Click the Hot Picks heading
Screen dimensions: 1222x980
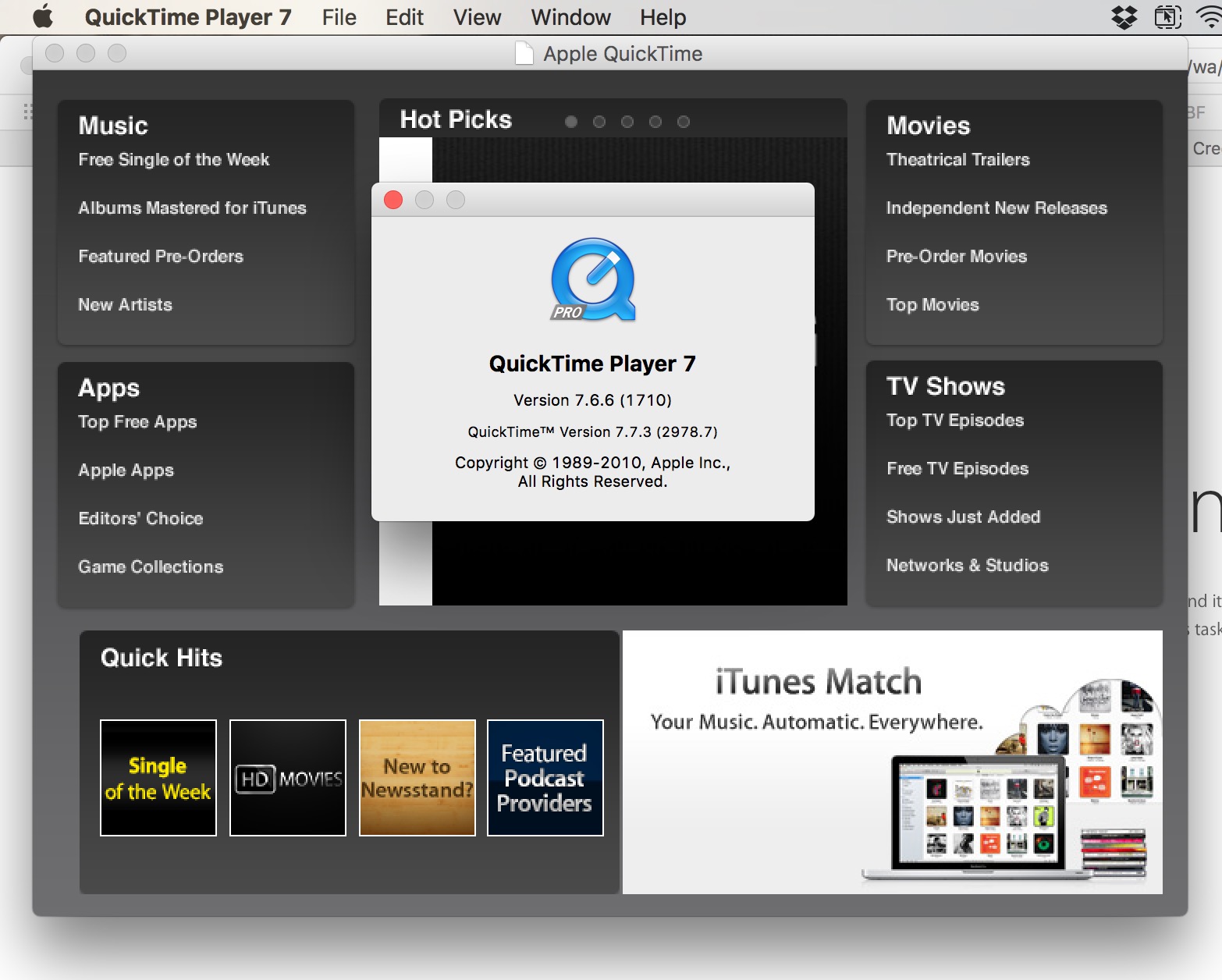coord(456,119)
